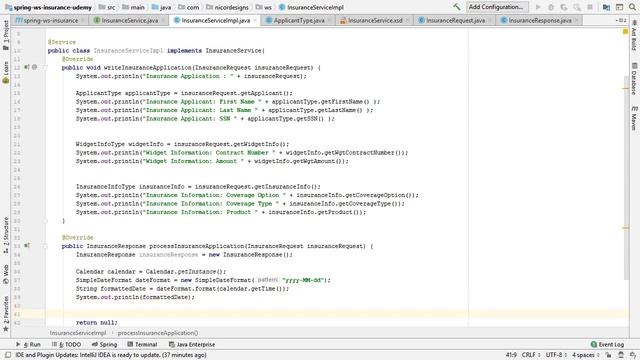Open the Terminal tool window
Image resolution: width=640 pixels, height=360 pixels.
click(x=142, y=344)
